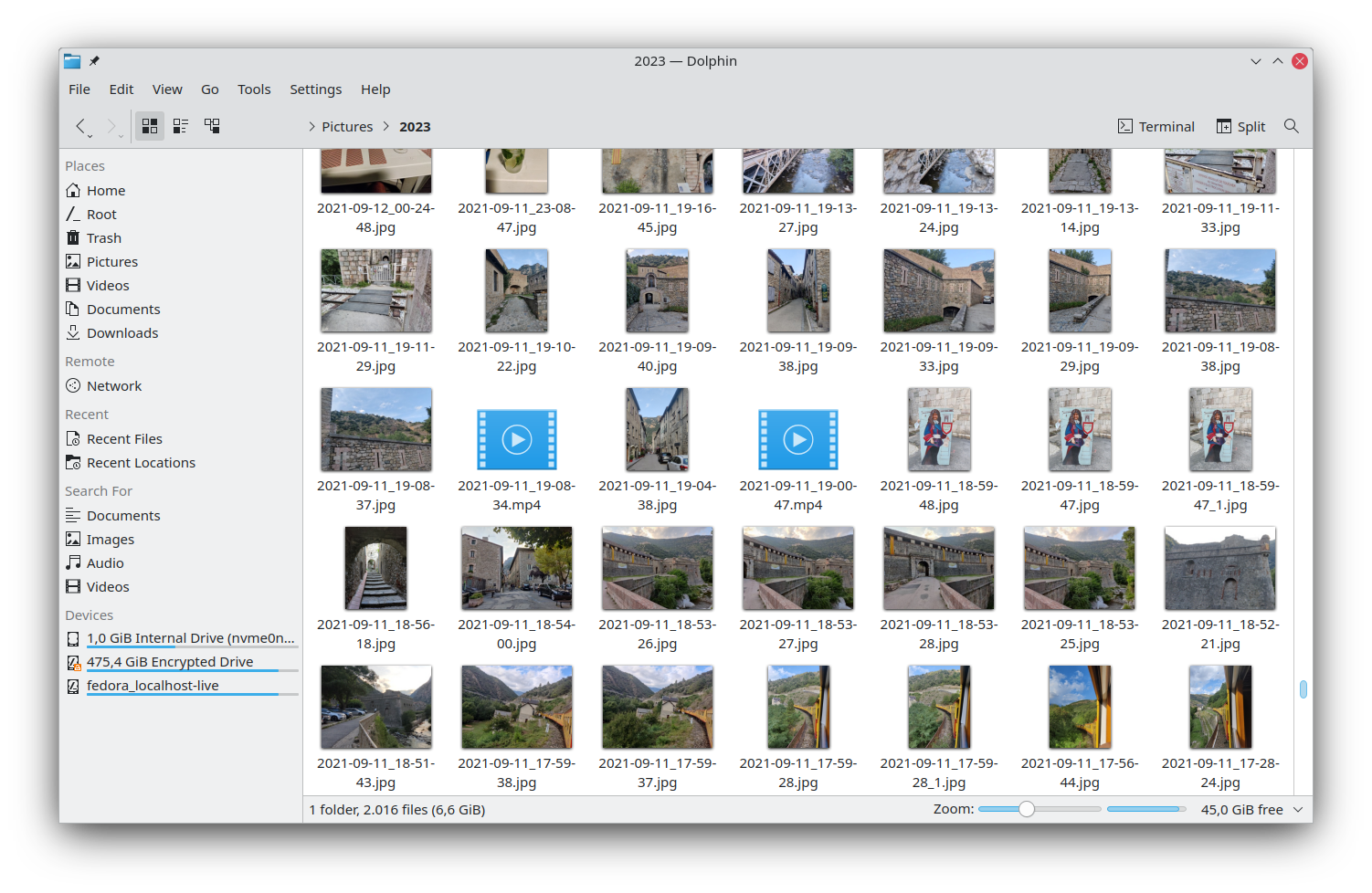Select 475,4 GiB Encrypted Drive device
Image resolution: width=1372 pixels, height=893 pixels.
[x=169, y=662]
